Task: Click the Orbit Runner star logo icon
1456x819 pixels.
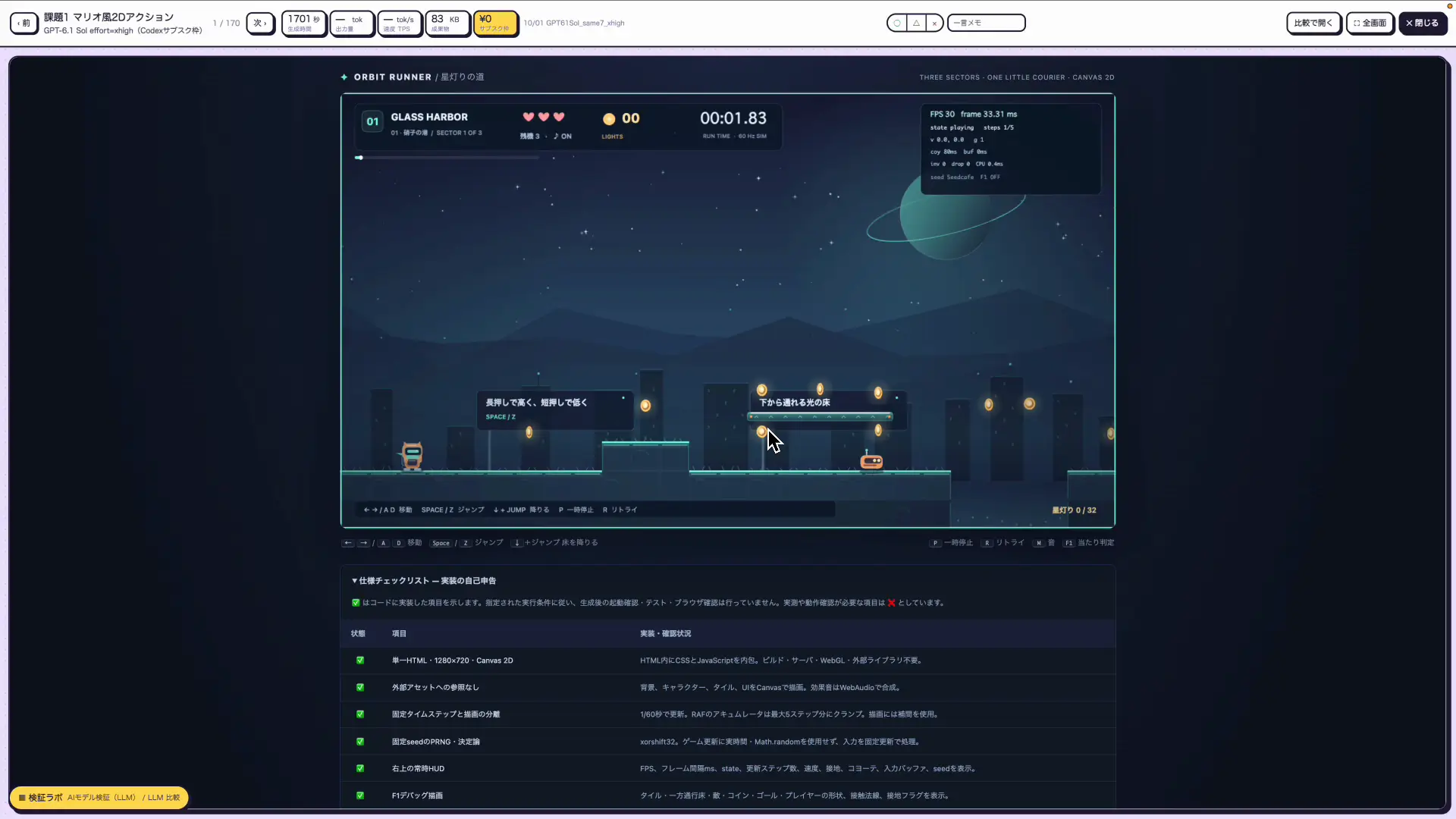Action: point(344,77)
